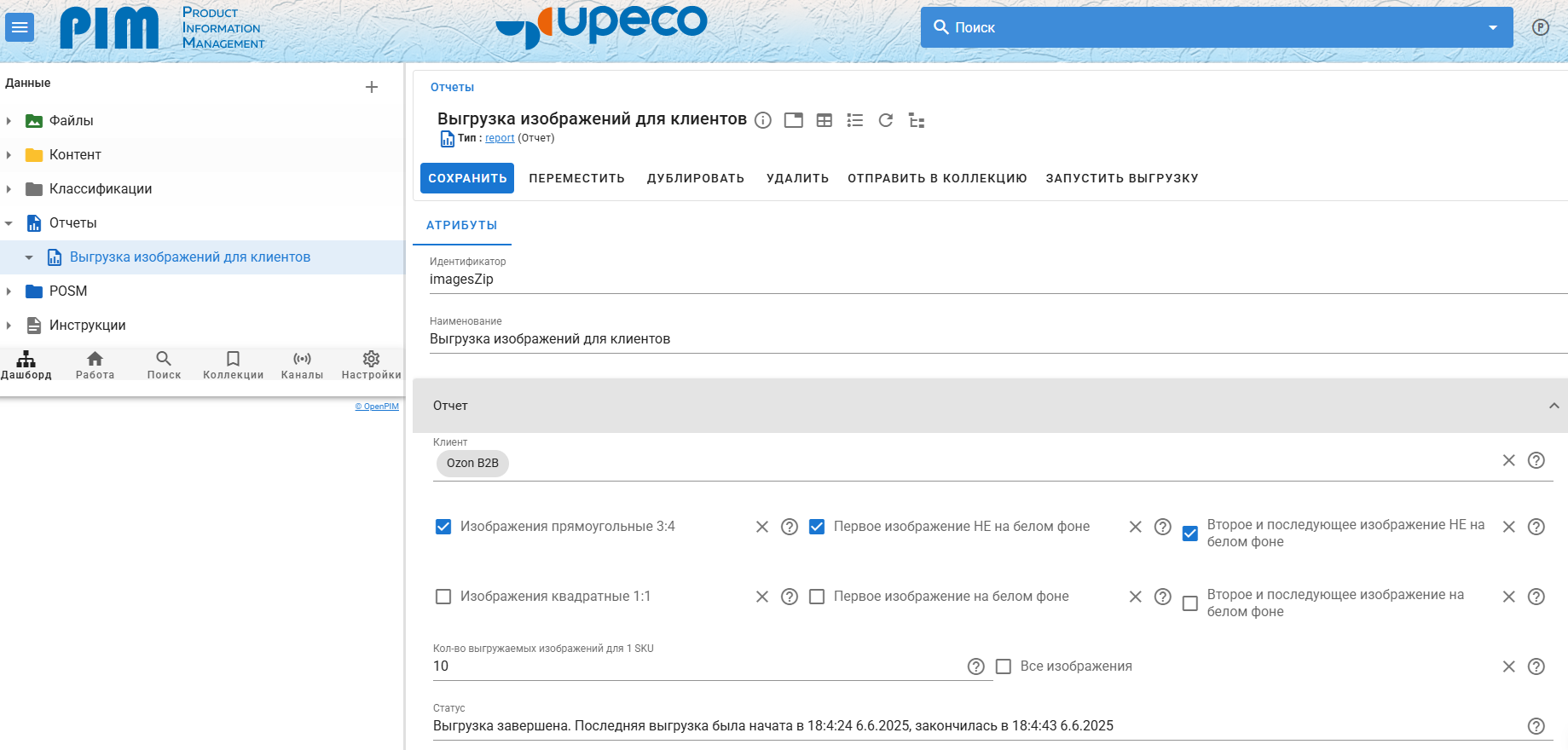Select POSM folder in the tree
Image resolution: width=1568 pixels, height=750 pixels.
tap(68, 291)
